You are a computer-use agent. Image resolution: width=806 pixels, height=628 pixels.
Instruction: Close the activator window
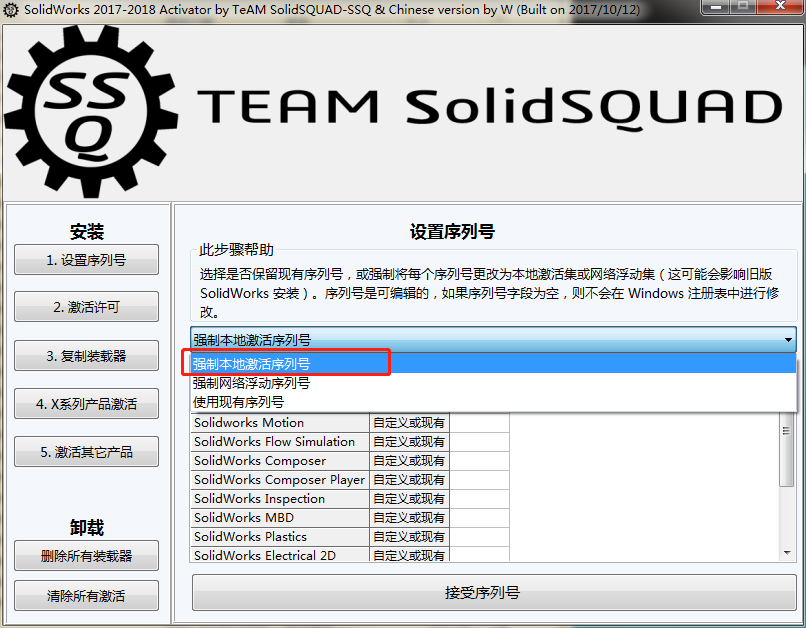(780, 6)
